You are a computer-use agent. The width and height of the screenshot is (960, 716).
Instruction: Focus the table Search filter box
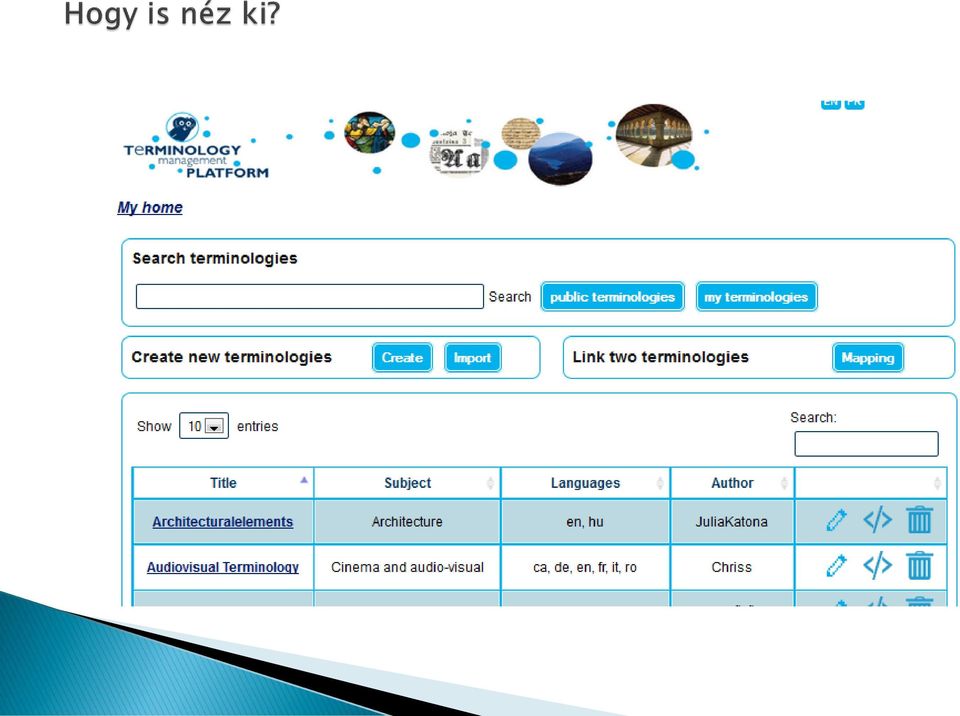click(866, 443)
